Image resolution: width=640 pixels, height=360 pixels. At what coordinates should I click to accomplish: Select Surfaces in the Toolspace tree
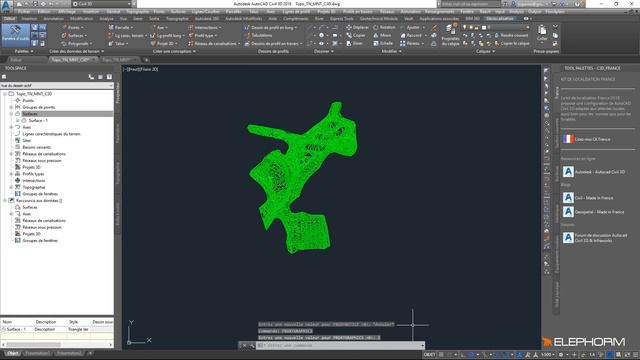(30, 114)
